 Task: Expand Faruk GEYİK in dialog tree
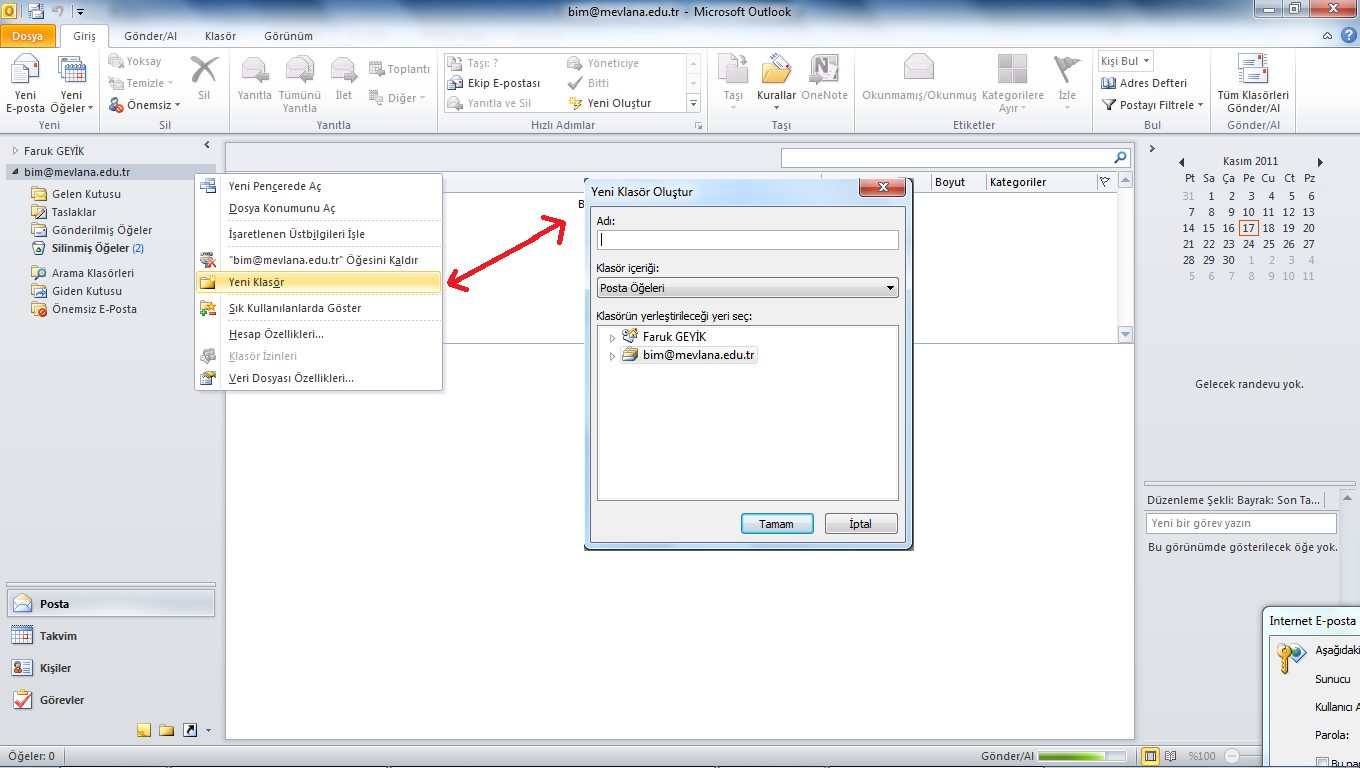pos(613,338)
